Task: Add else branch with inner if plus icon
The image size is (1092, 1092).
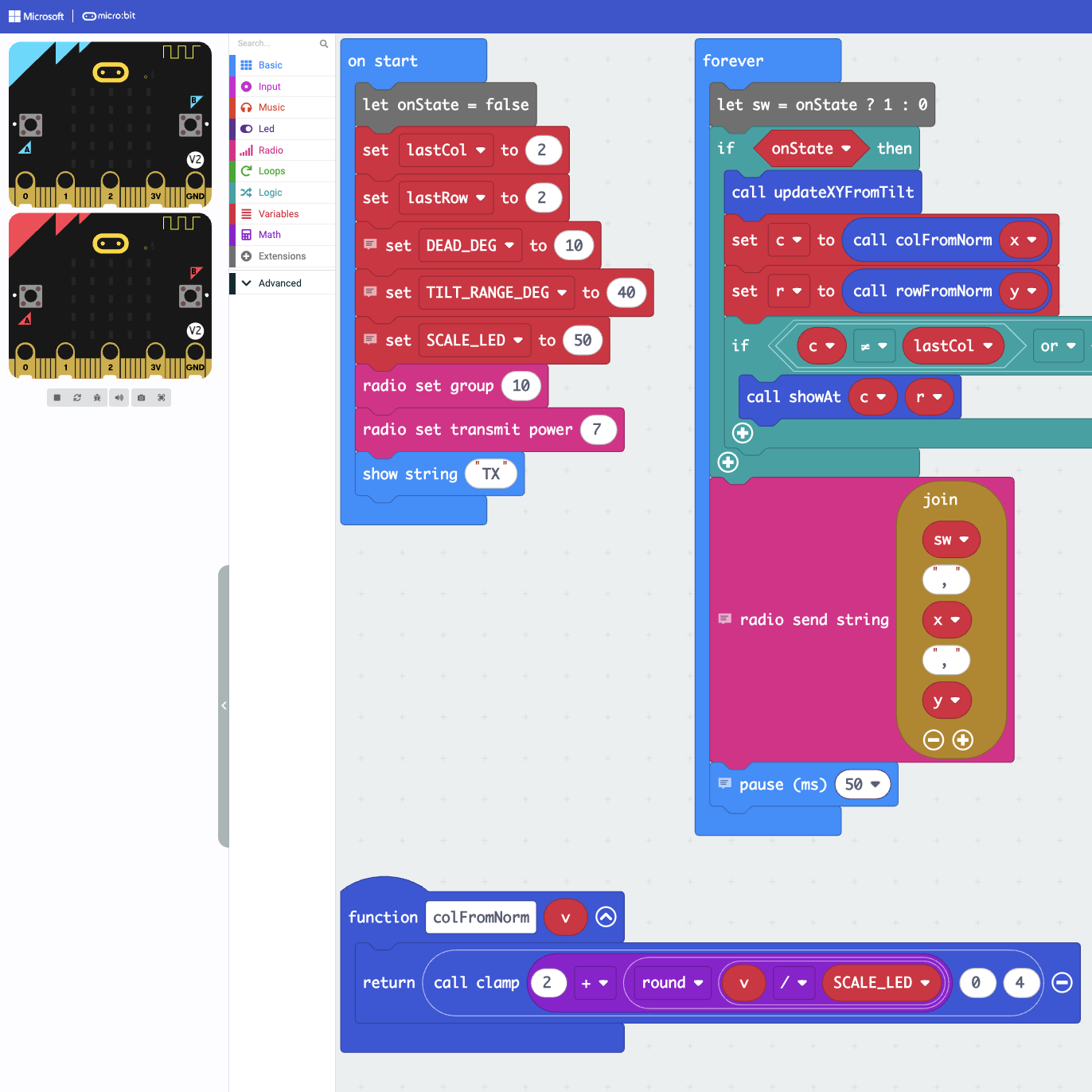Action: pos(742,433)
